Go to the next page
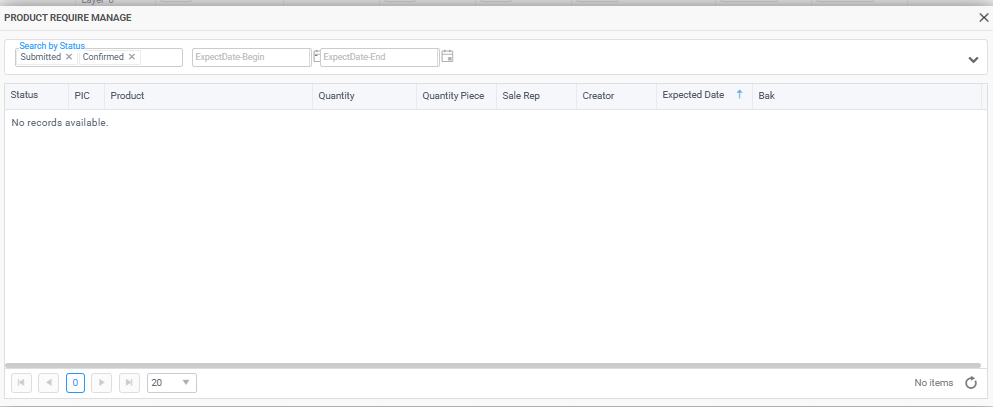This screenshot has height=407, width=993. [x=102, y=383]
